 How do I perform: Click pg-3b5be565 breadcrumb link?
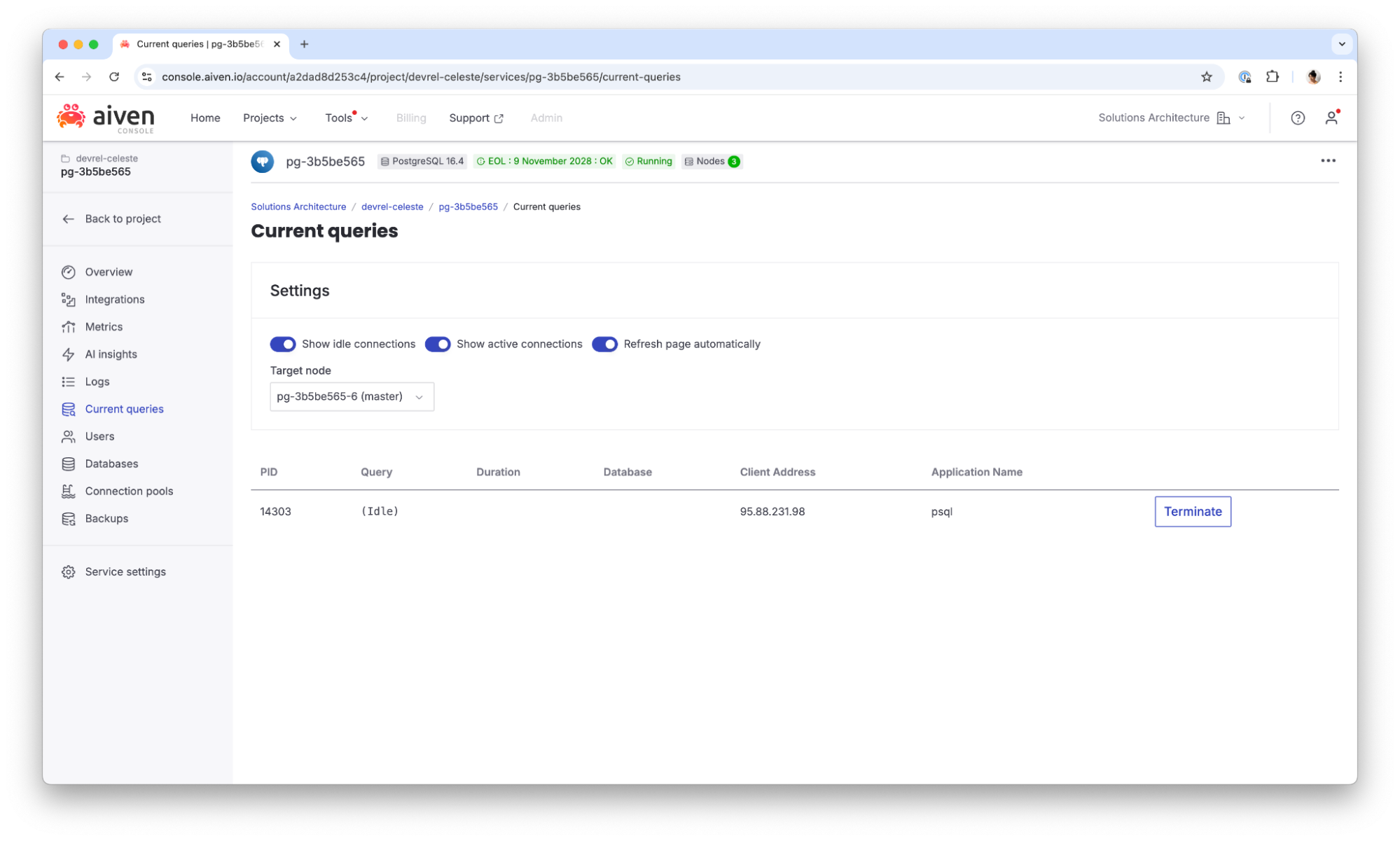[x=468, y=207]
